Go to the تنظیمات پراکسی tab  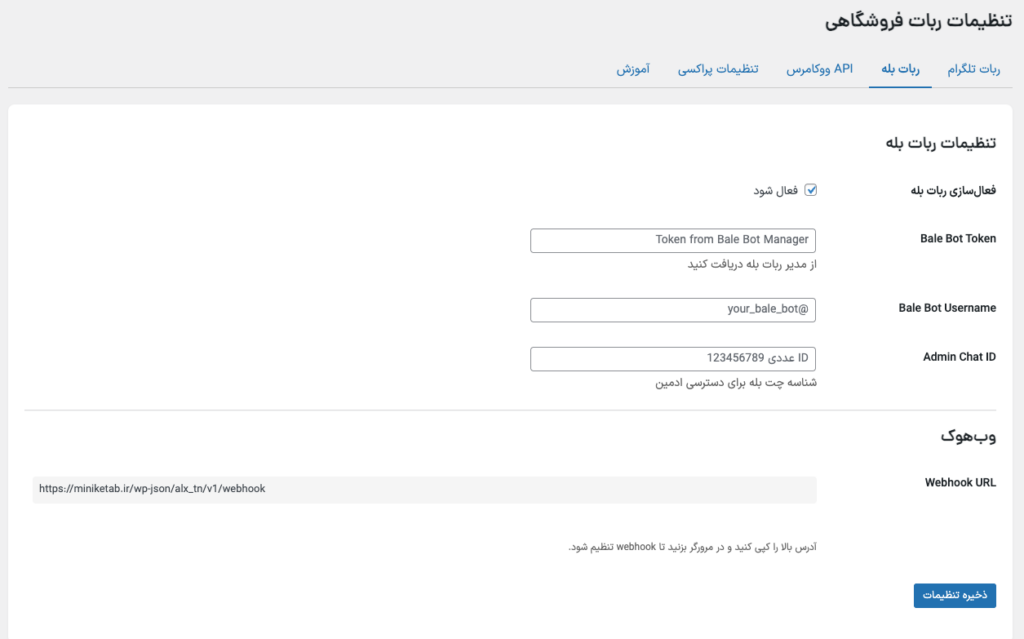pos(718,69)
